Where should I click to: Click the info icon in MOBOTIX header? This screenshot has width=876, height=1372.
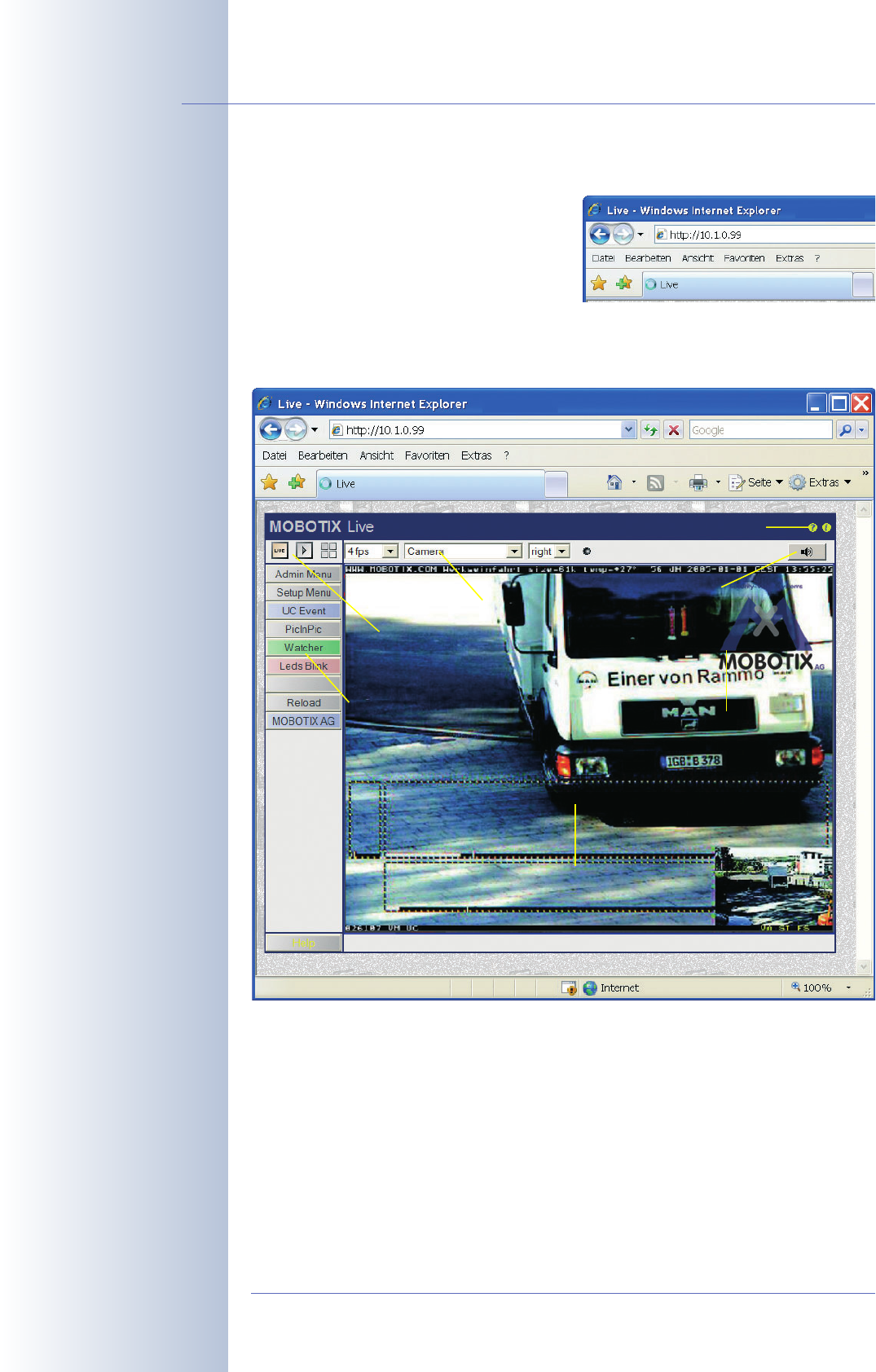coord(826,527)
